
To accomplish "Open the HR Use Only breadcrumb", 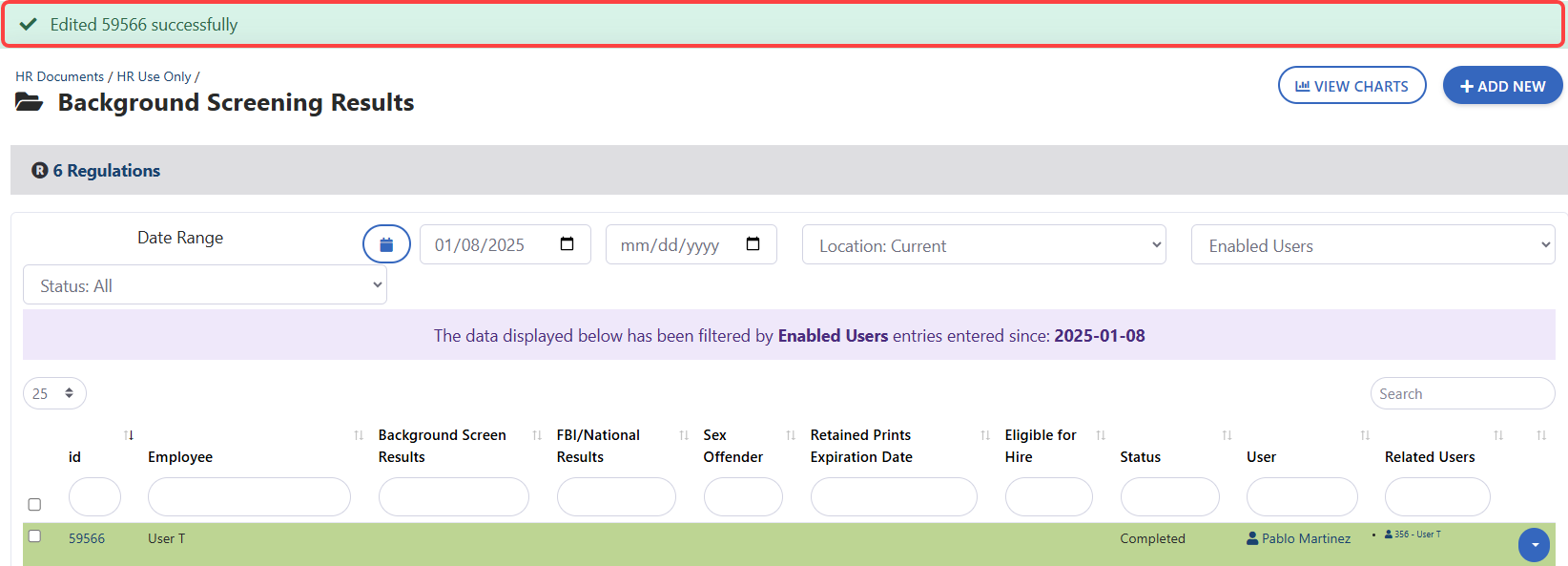I will [154, 76].
